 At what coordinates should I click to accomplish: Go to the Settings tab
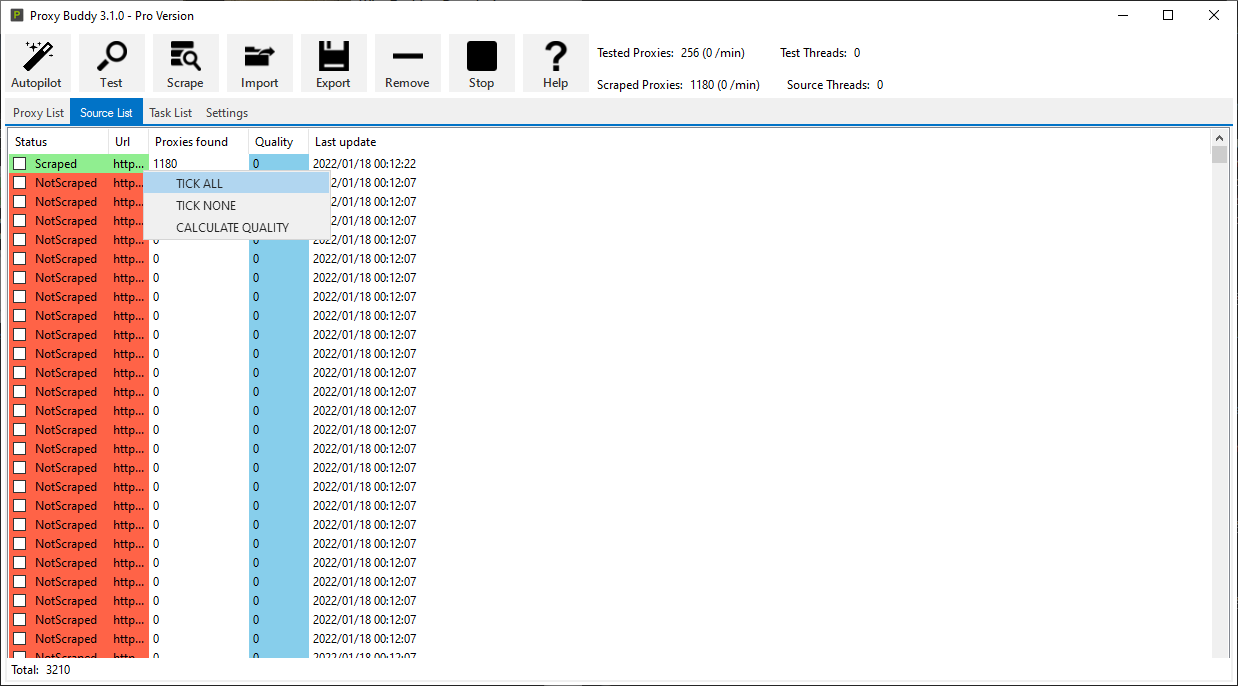227,113
